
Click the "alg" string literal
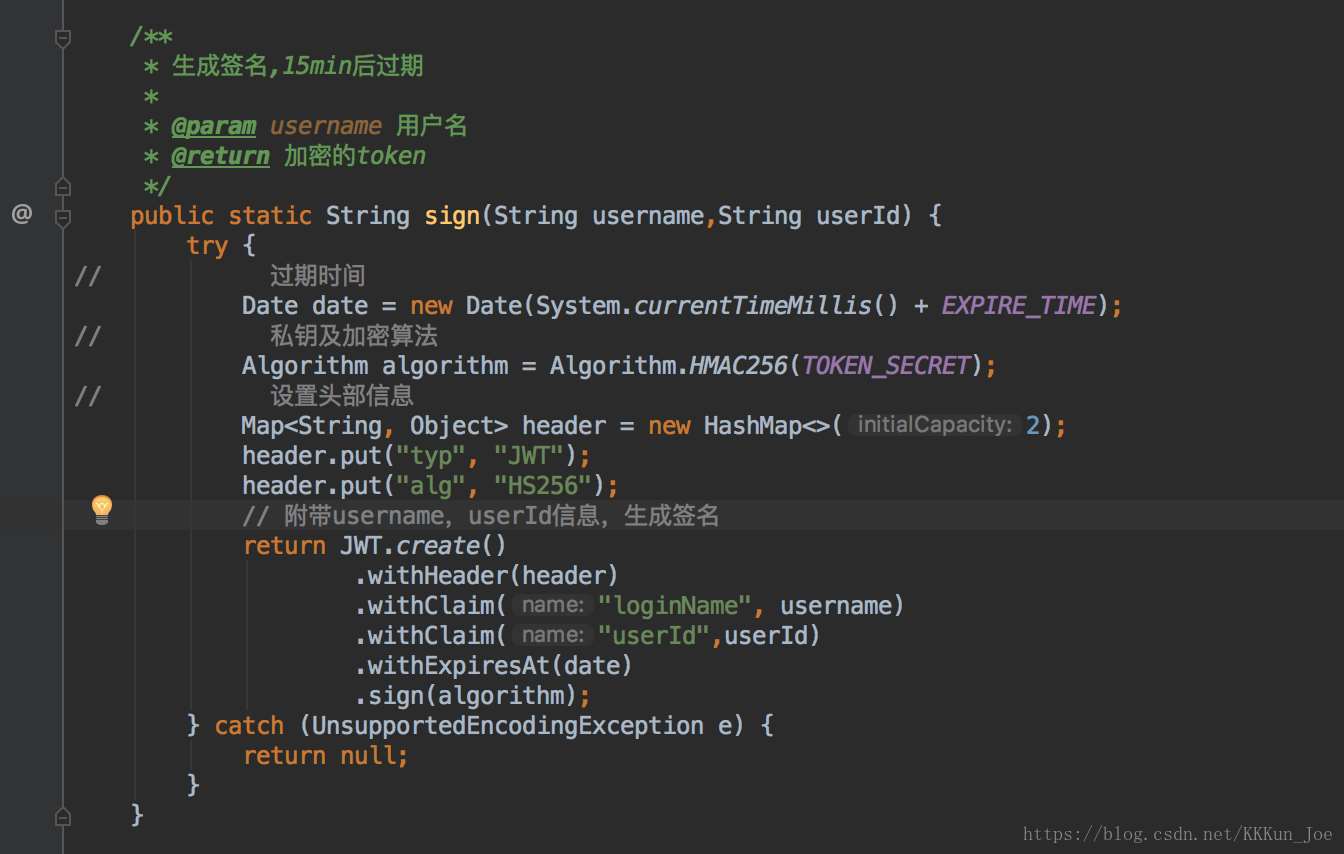(x=430, y=486)
